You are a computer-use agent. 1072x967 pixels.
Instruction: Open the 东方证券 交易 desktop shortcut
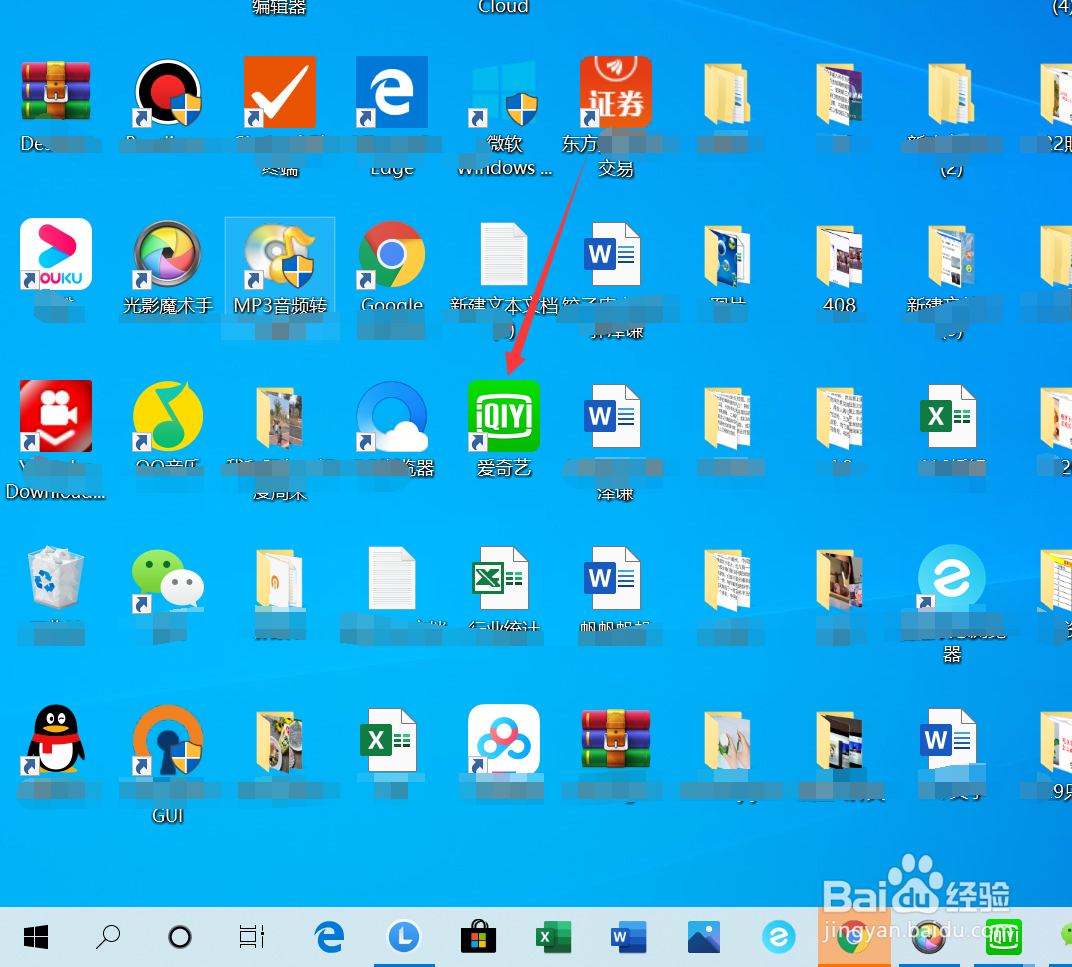tap(615, 92)
